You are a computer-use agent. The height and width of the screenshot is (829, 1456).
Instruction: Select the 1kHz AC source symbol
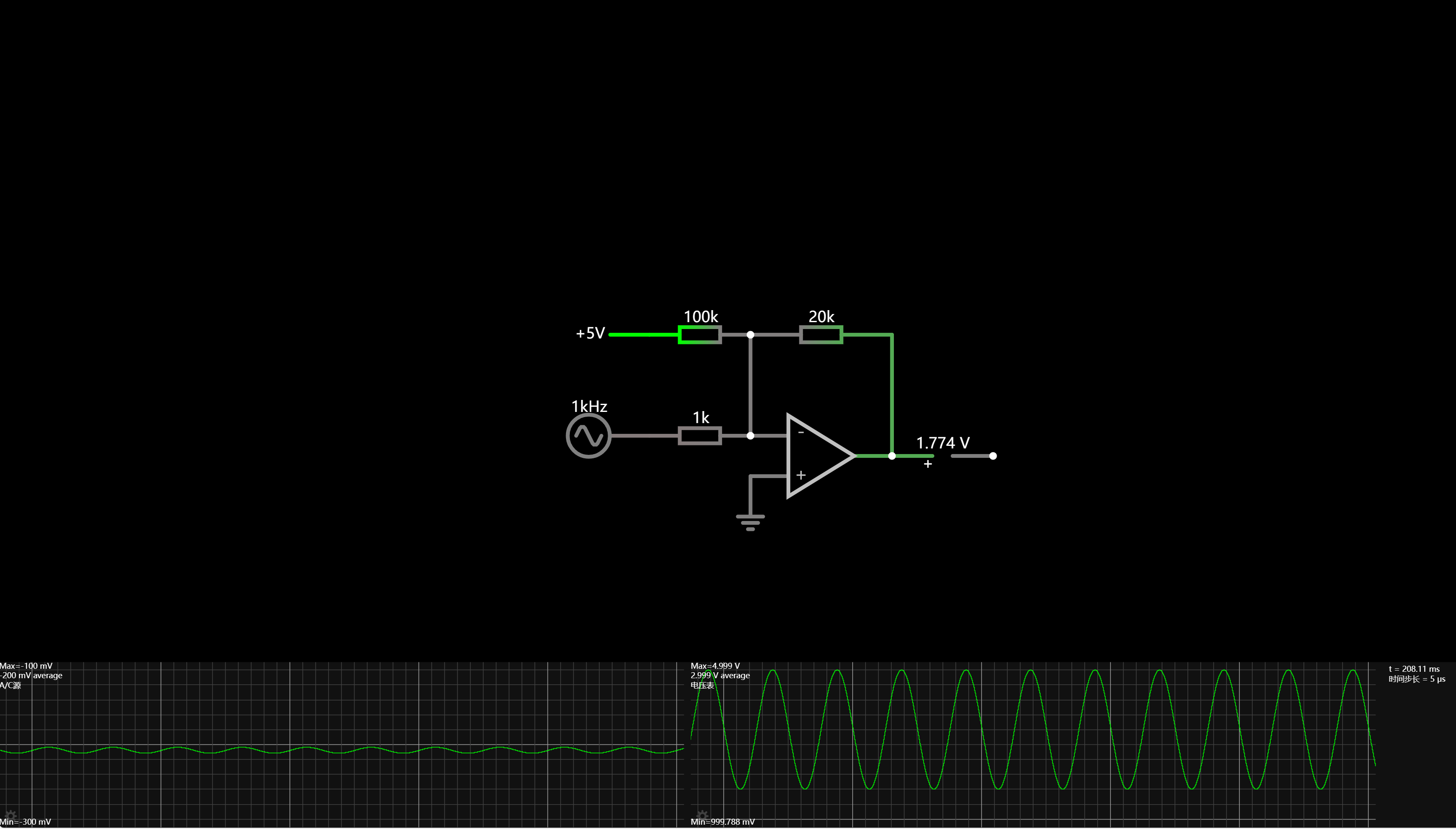tap(588, 436)
